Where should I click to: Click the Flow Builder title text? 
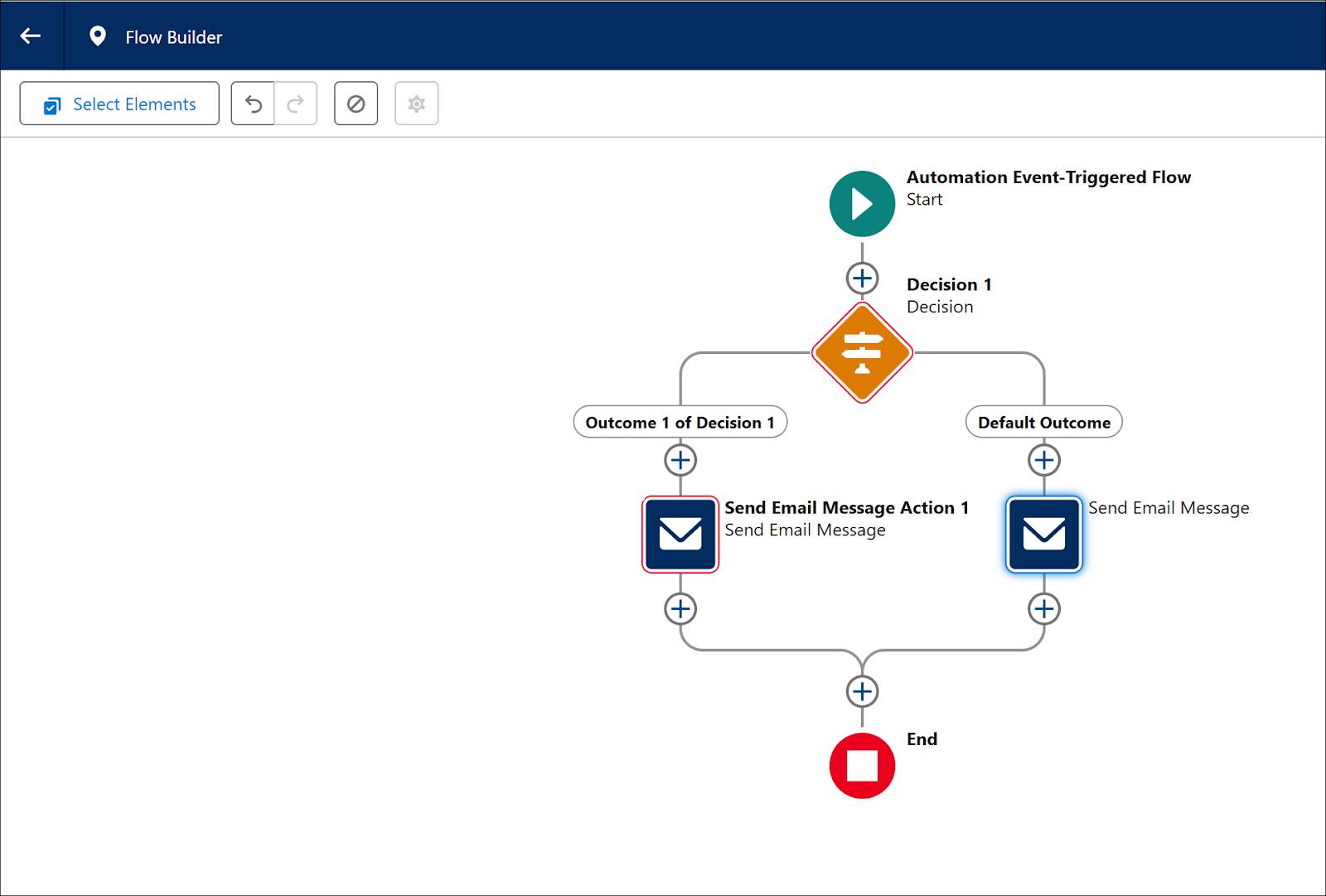(174, 37)
